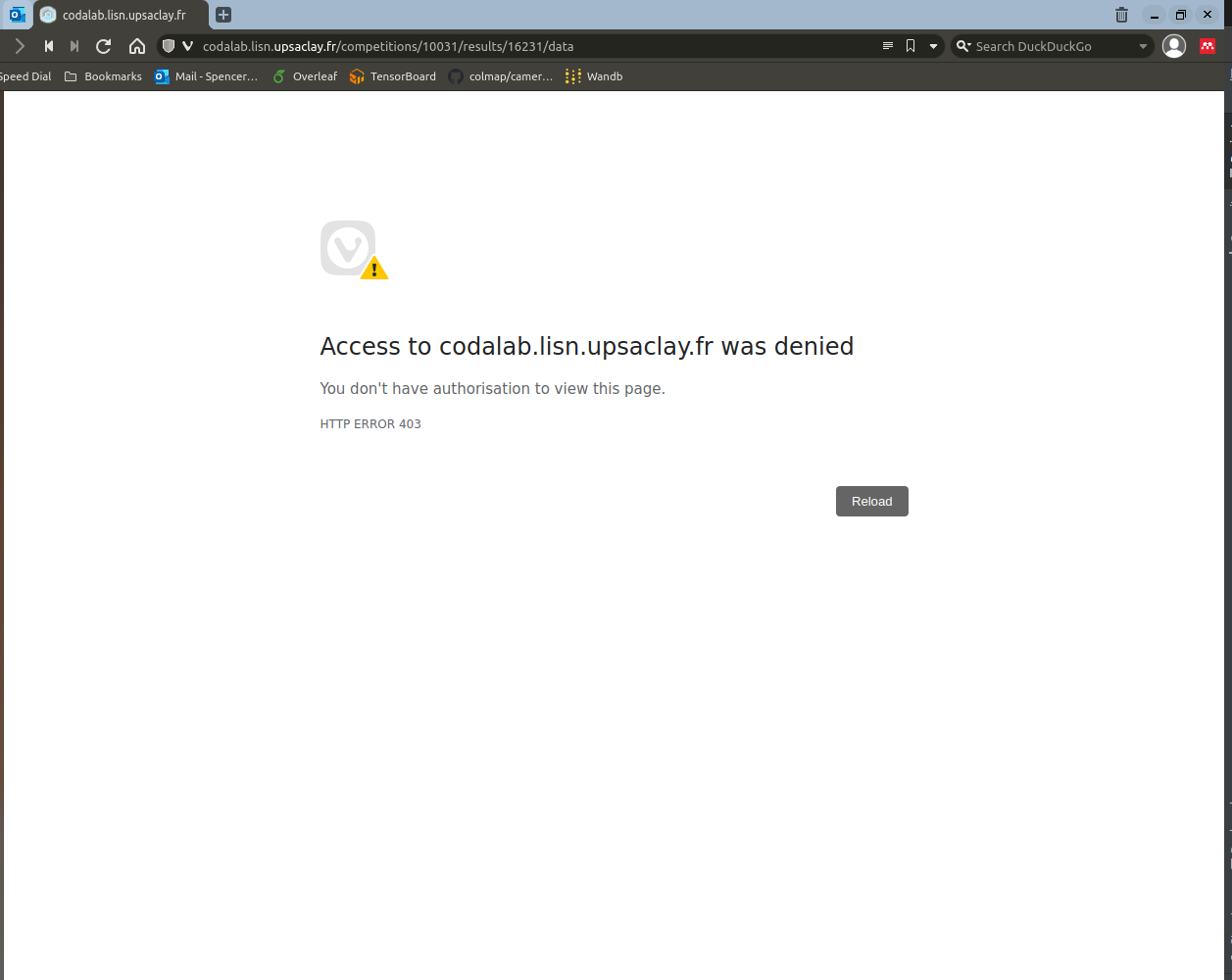The height and width of the screenshot is (980, 1232).
Task: Click the tracker-blocking shield icon
Action: [x=168, y=45]
